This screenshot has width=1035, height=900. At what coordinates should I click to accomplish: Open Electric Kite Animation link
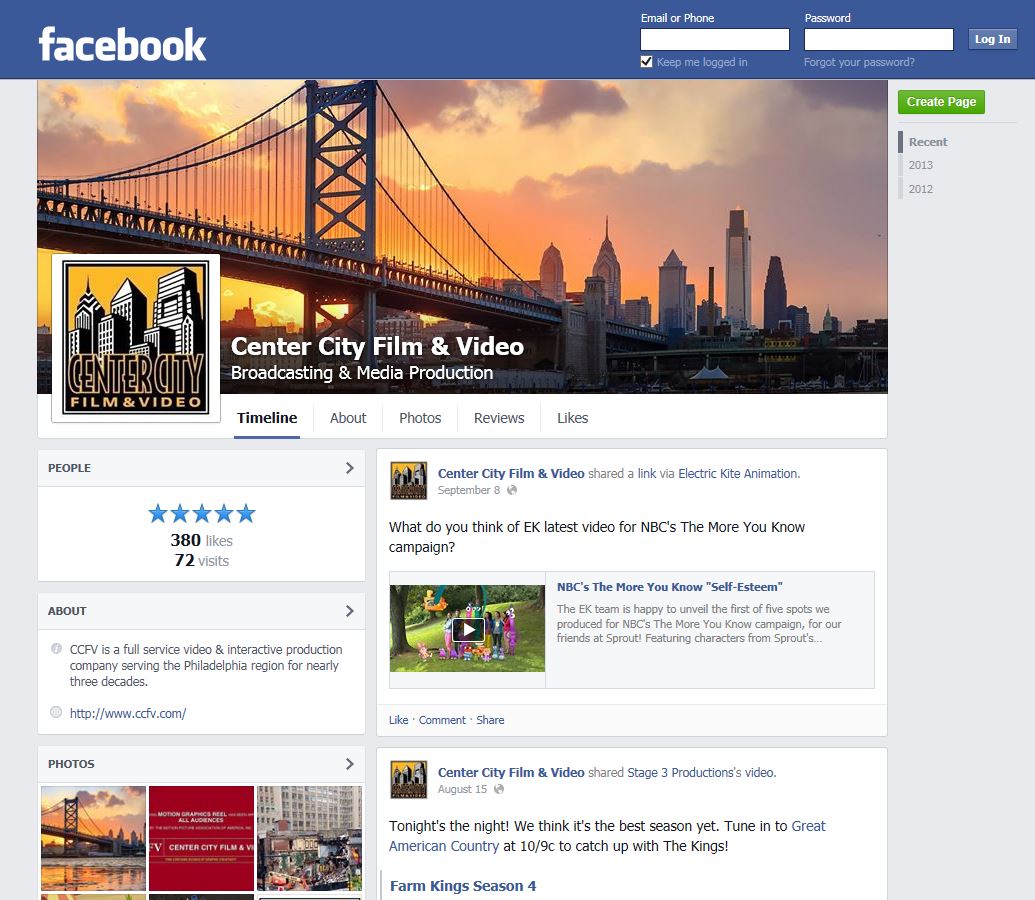pos(737,473)
